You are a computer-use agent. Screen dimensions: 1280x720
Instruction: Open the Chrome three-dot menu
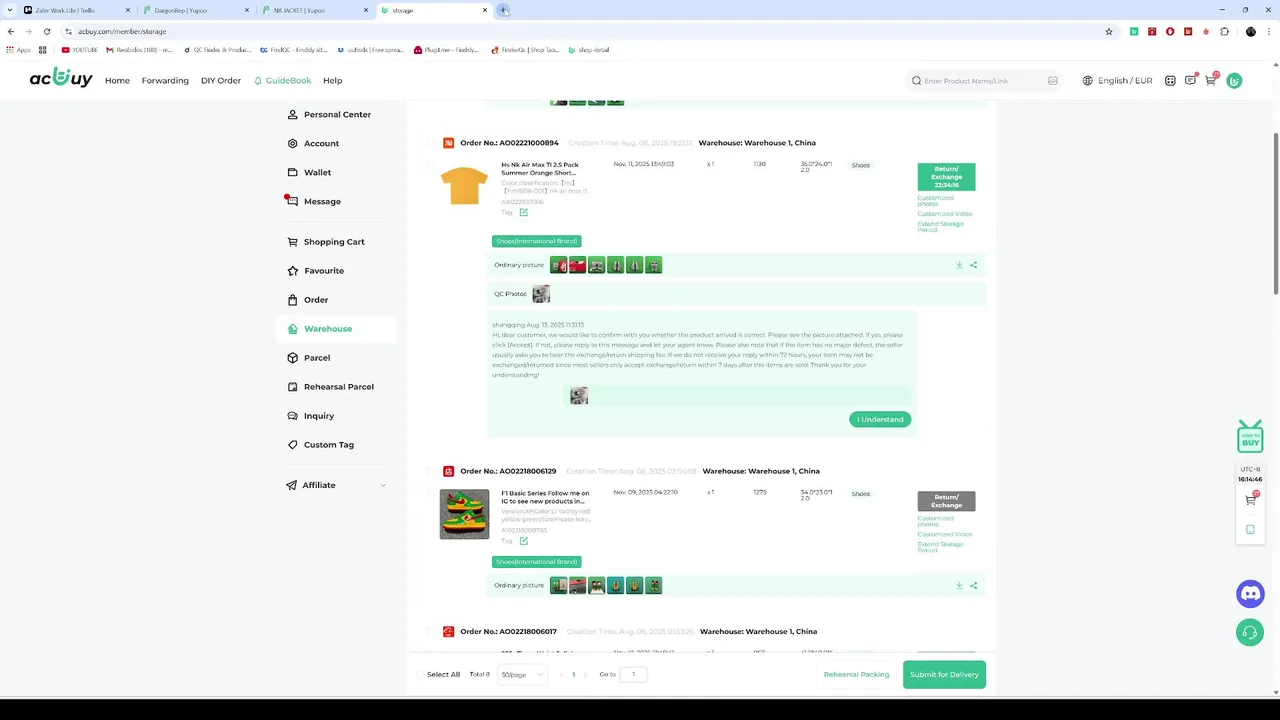click(x=1268, y=31)
